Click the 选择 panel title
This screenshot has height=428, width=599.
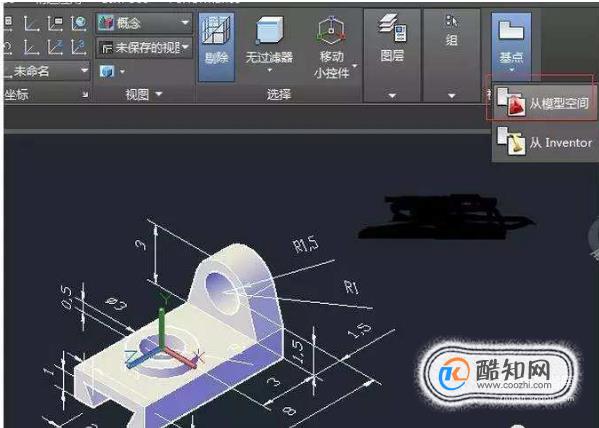(x=279, y=94)
